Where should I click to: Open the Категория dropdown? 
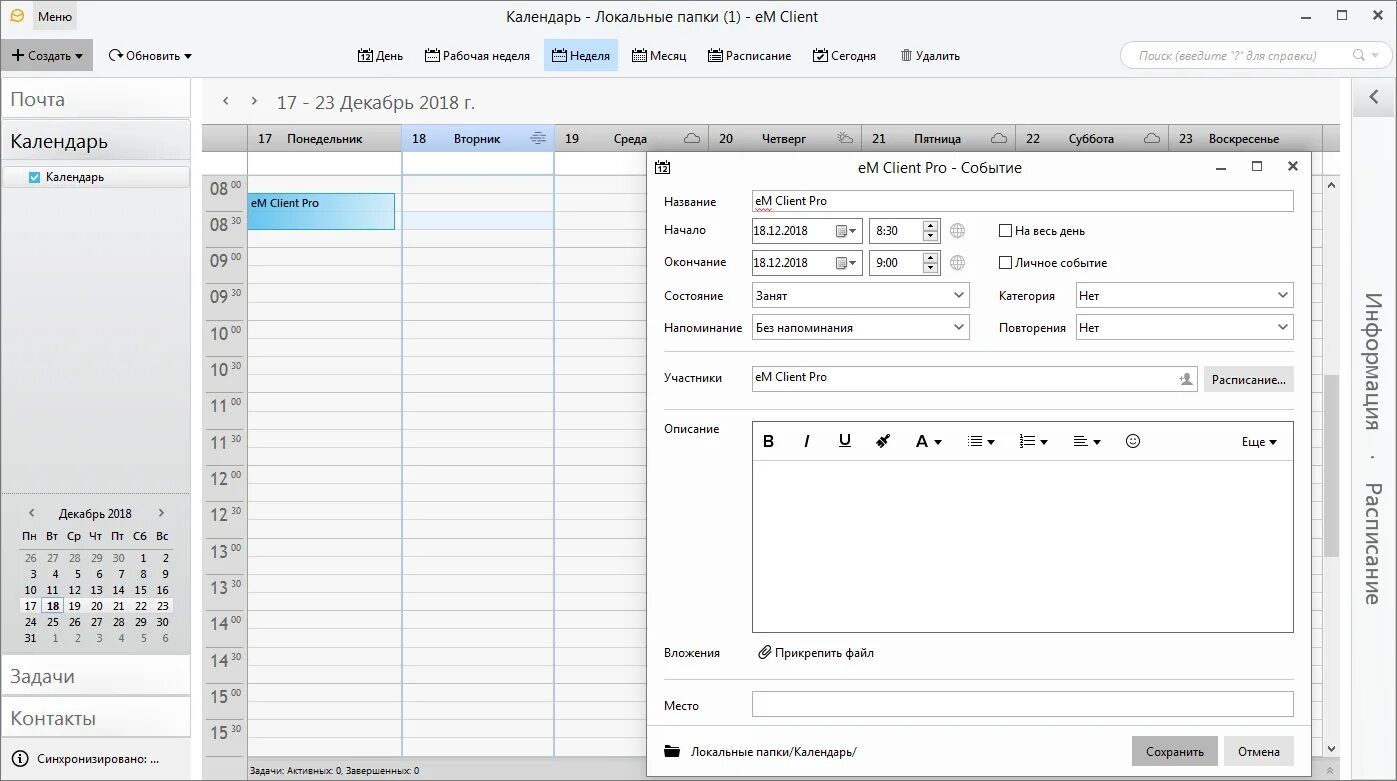[x=1184, y=296]
